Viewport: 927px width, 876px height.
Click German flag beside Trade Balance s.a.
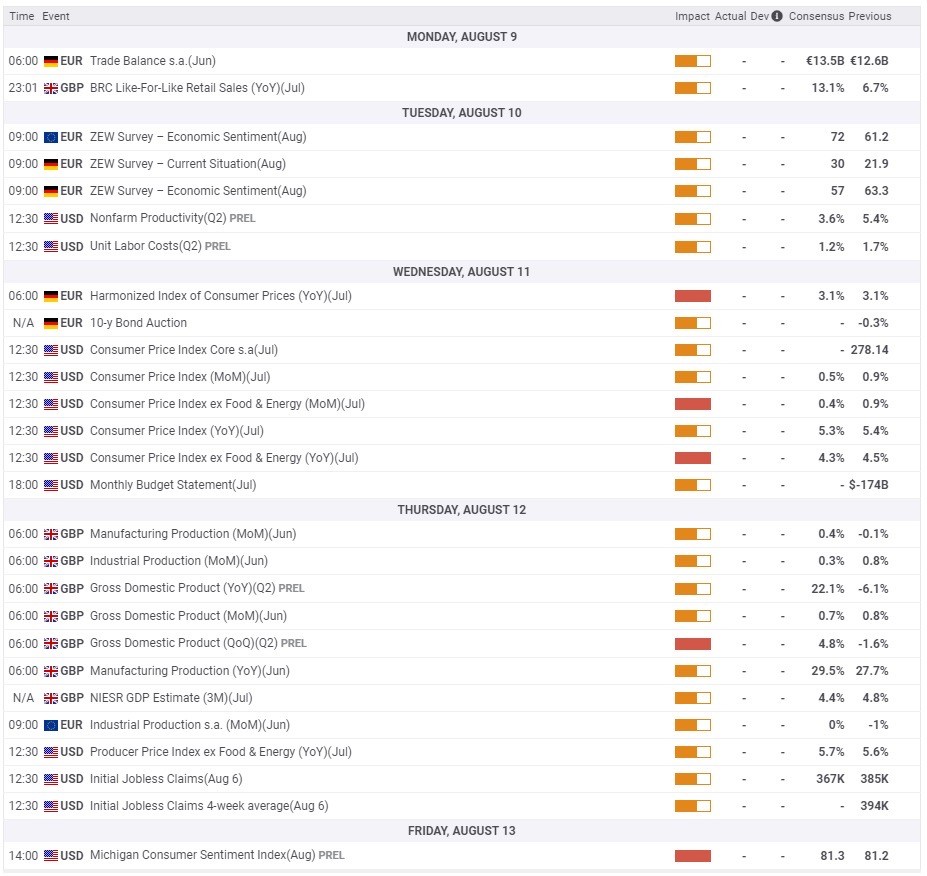tap(51, 61)
